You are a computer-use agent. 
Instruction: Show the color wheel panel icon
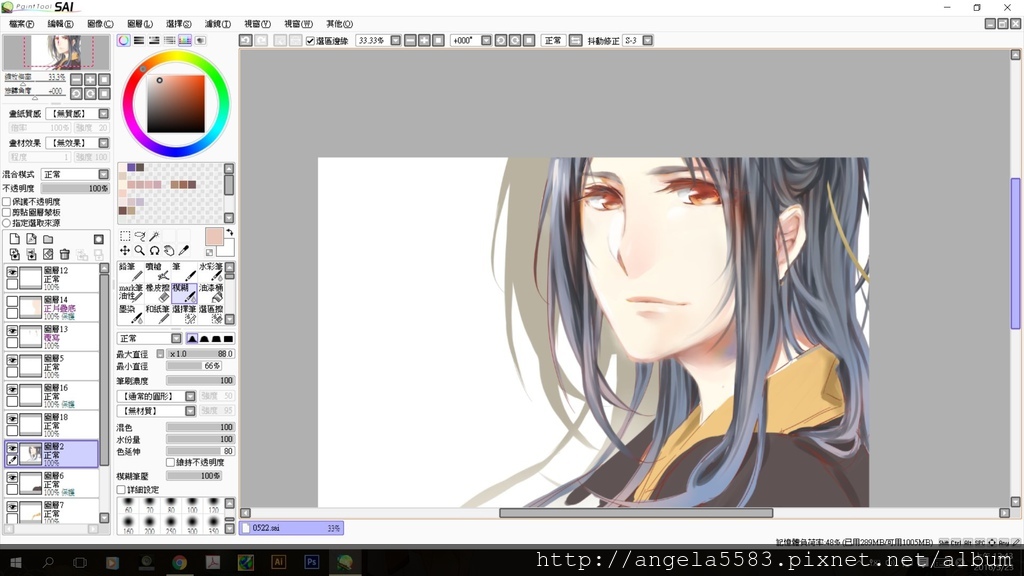[123, 40]
